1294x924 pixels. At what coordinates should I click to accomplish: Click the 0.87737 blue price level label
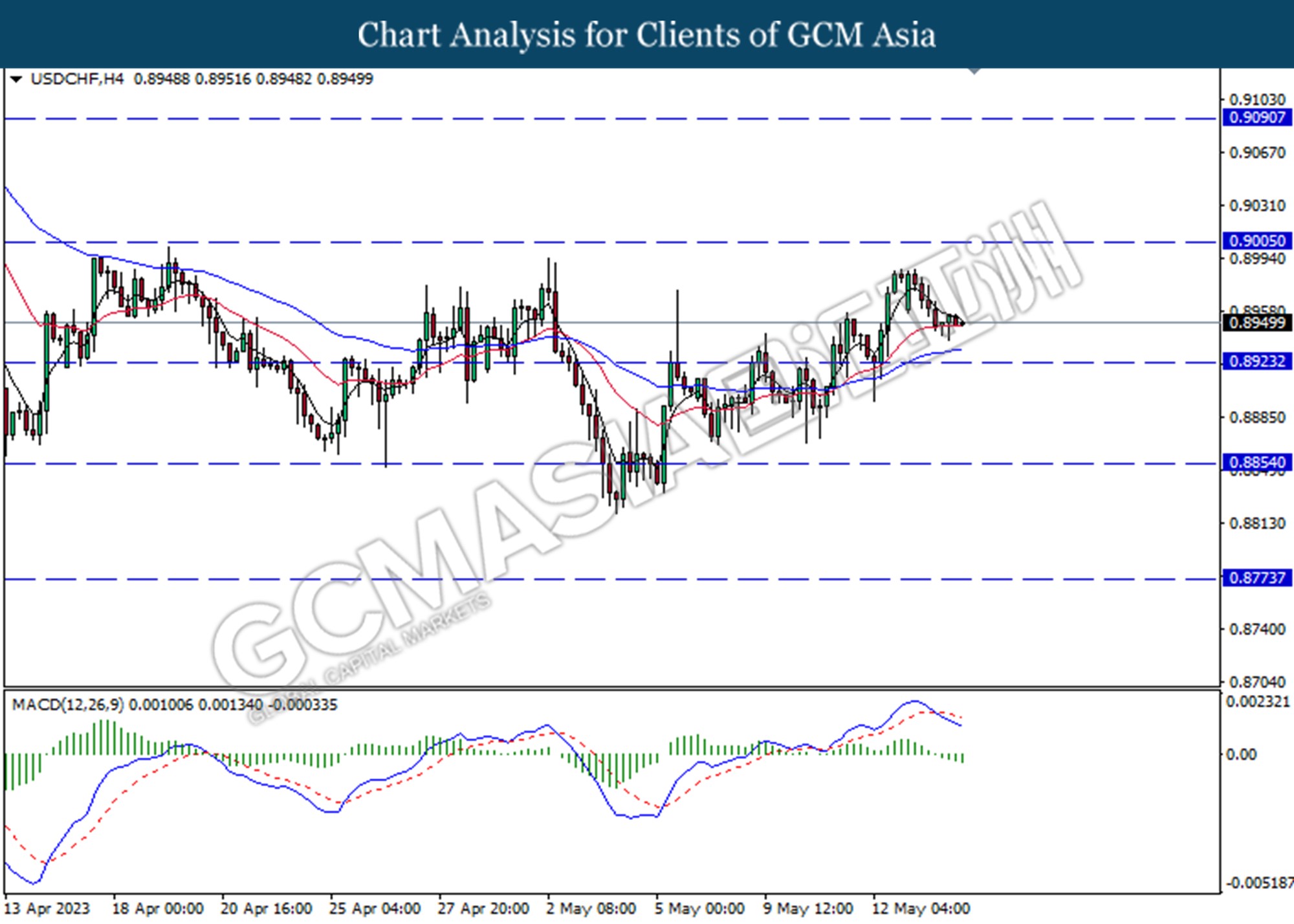1257,577
